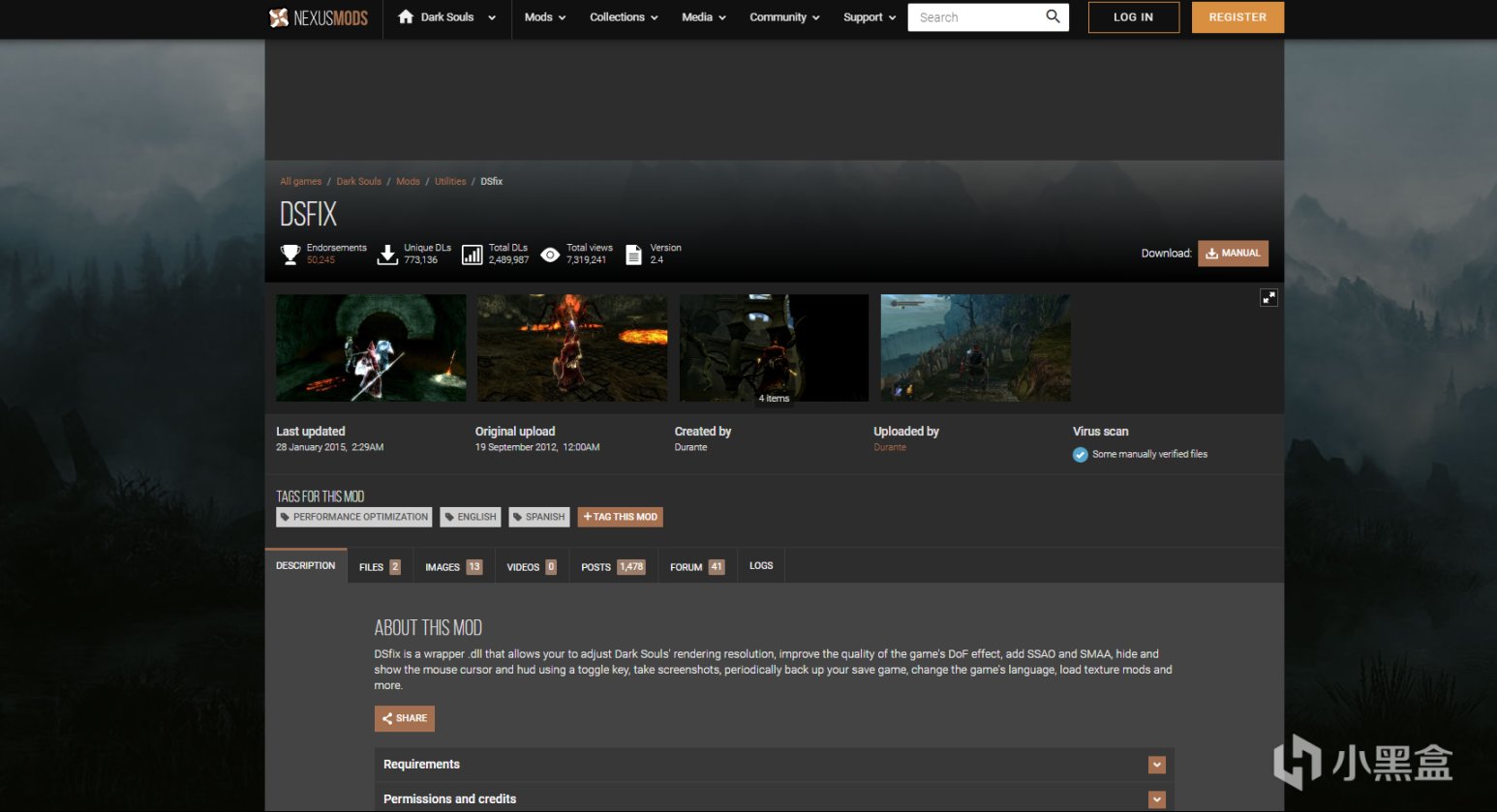Screen dimensions: 1497x812
Task: Click the Tag This Mod button
Action: point(620,517)
